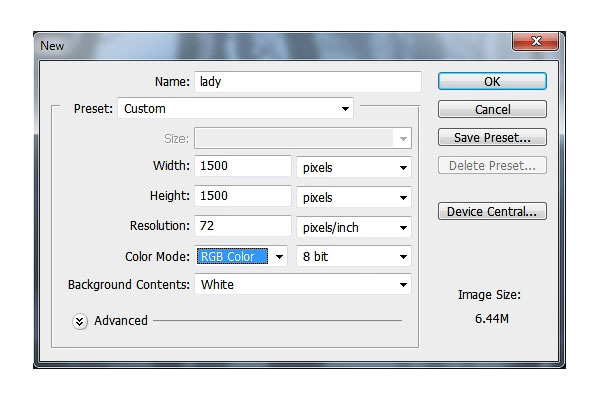This screenshot has width=600, height=400.
Task: Open the Preset Custom dropdown
Action: (235, 109)
